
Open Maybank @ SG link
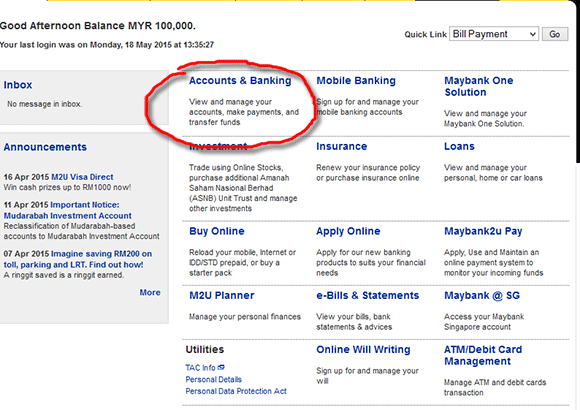482,296
